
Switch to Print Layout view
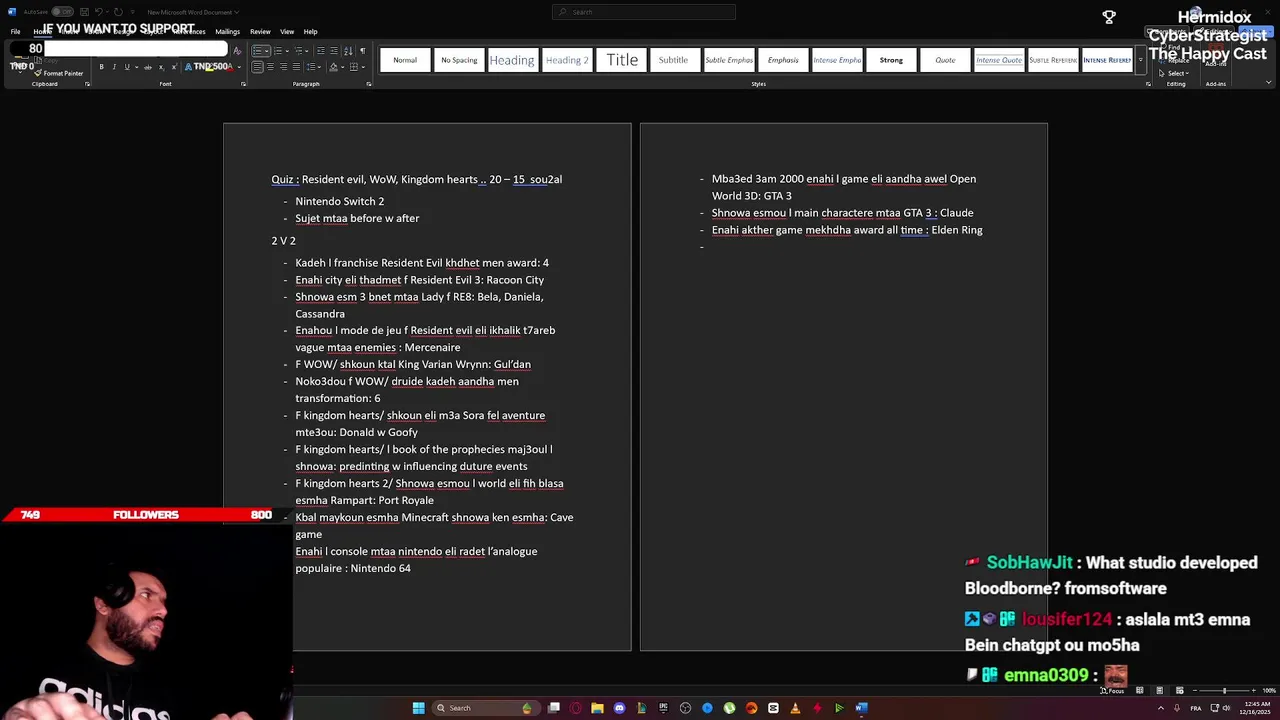(x=1159, y=691)
